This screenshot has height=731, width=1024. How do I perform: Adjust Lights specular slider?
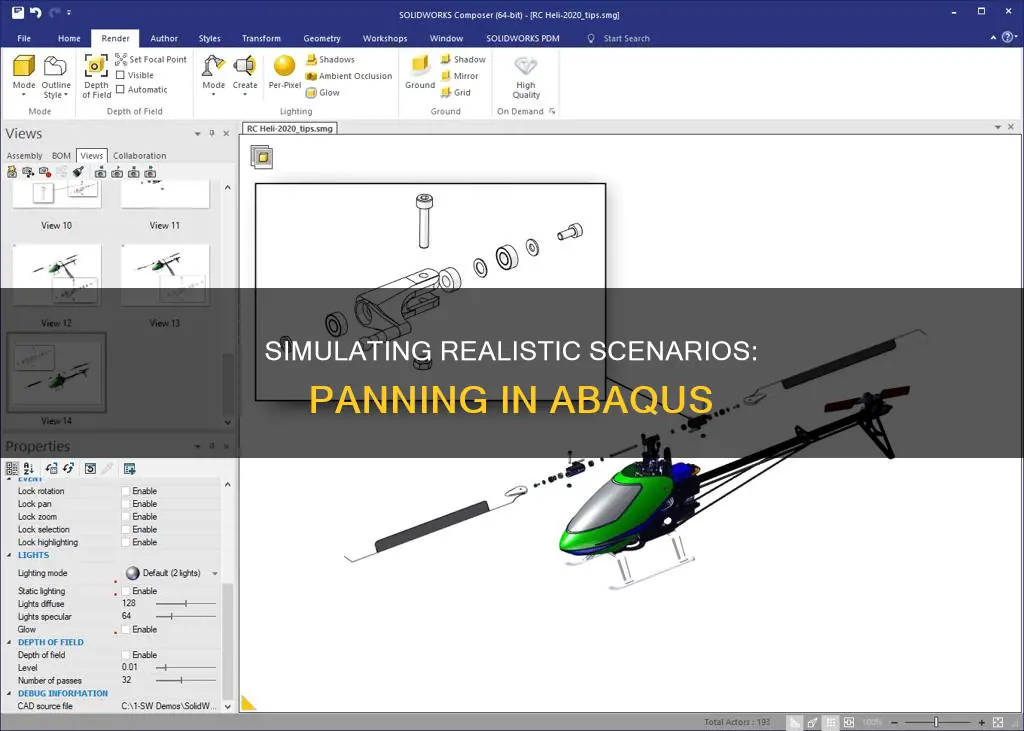185,617
